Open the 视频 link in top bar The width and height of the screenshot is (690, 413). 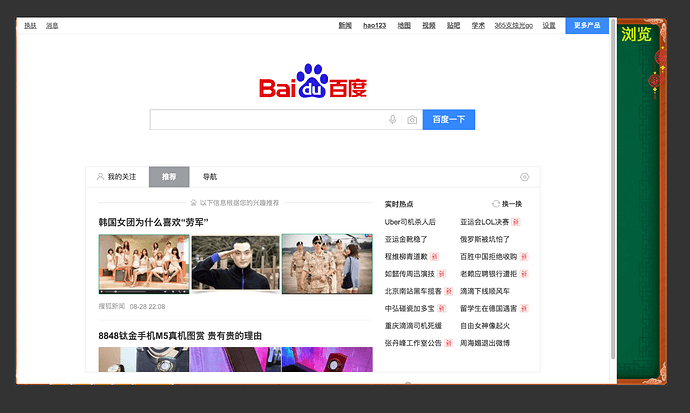click(429, 26)
